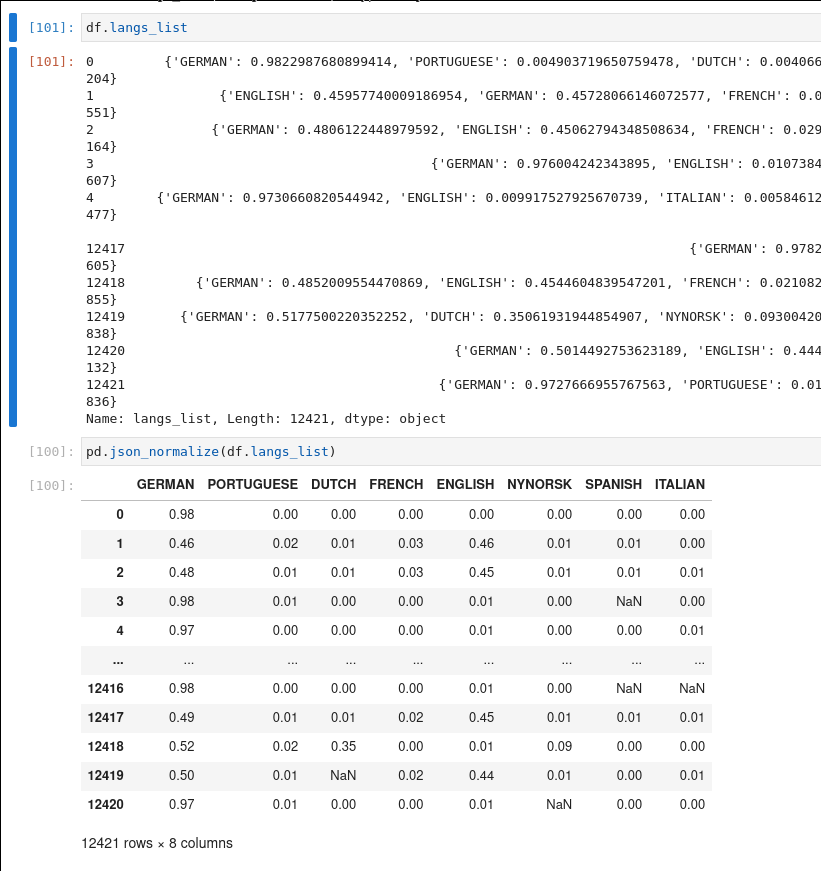The height and width of the screenshot is (871, 821).
Task: Click row index 12416 in the table
Action: tap(105, 689)
